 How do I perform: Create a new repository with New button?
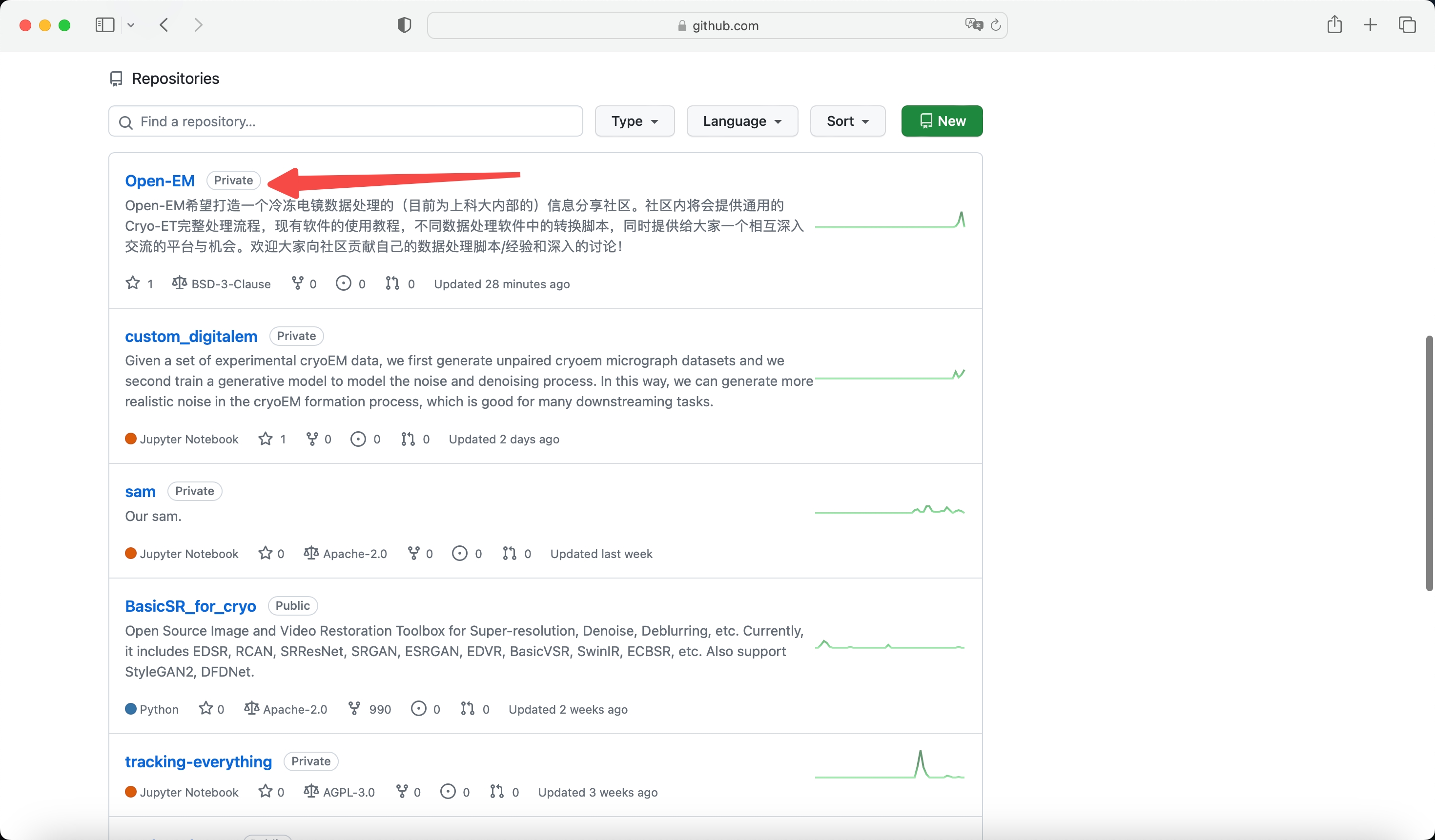942,121
